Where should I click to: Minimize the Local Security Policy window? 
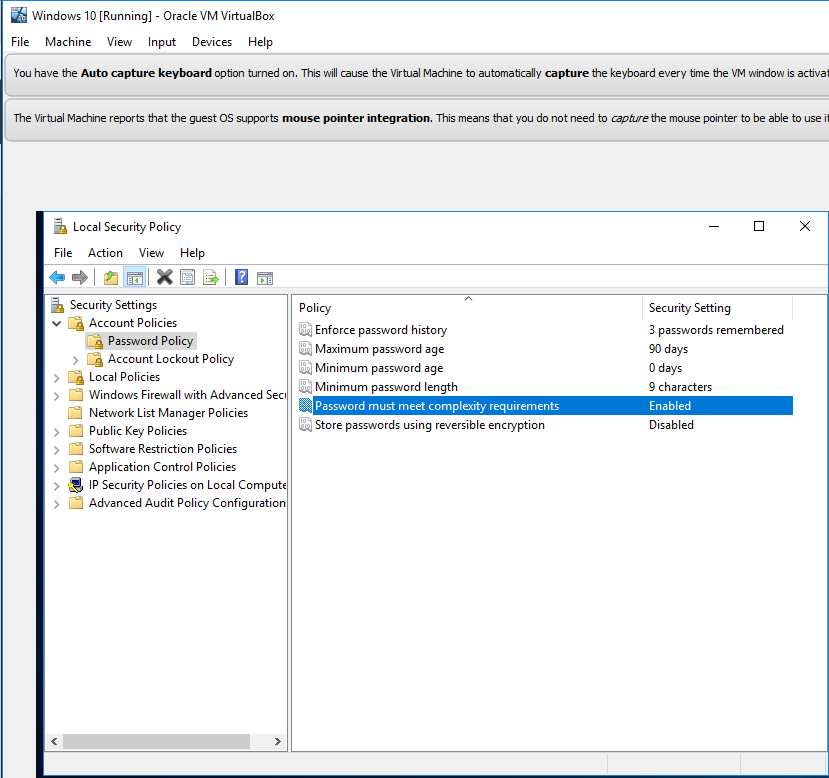tap(714, 226)
